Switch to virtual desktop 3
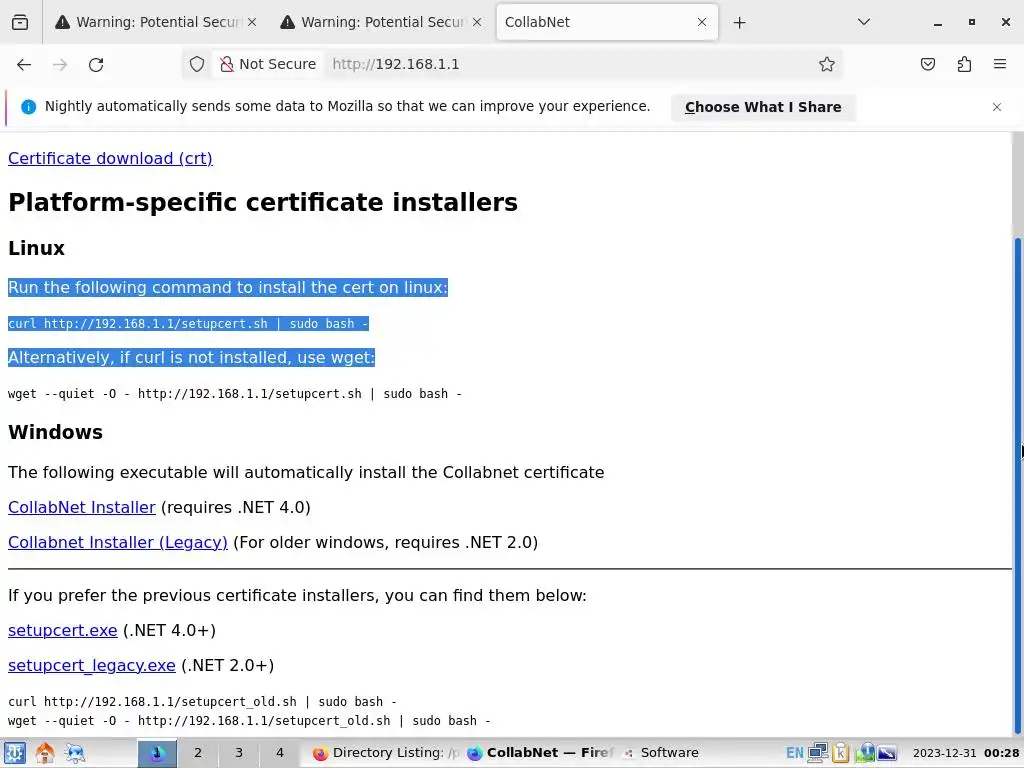Image resolution: width=1024 pixels, height=768 pixels. coord(239,753)
